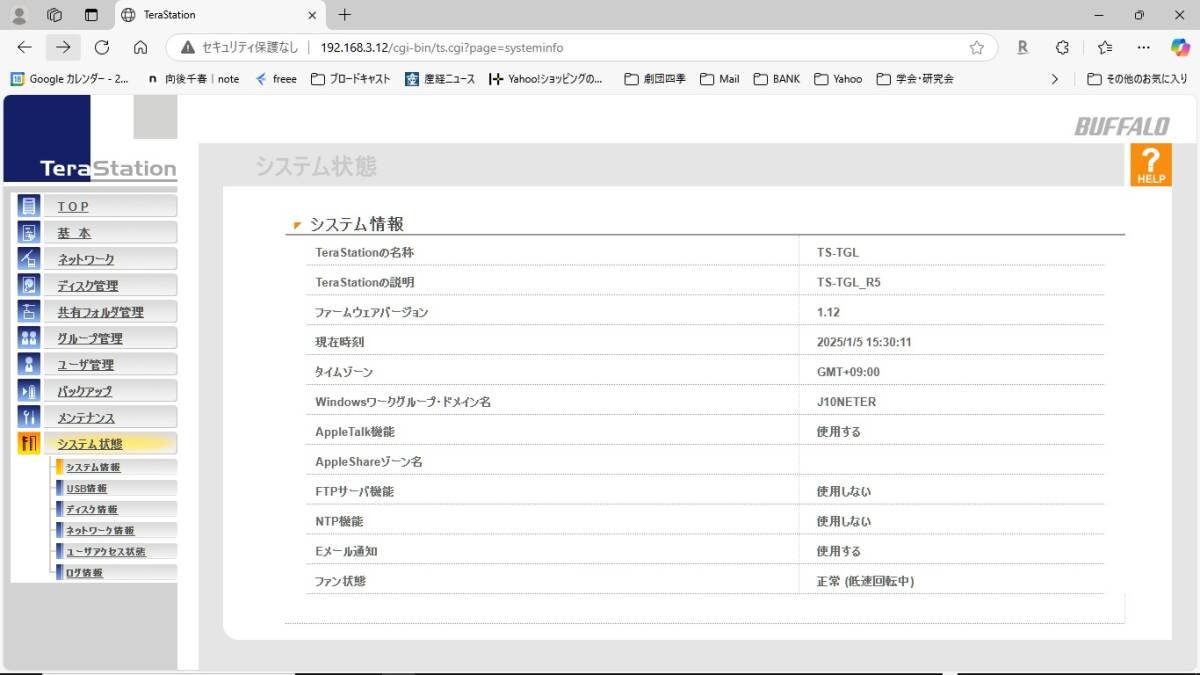Open the workspaces icon in title bar
Image resolution: width=1200 pixels, height=675 pixels.
click(55, 15)
